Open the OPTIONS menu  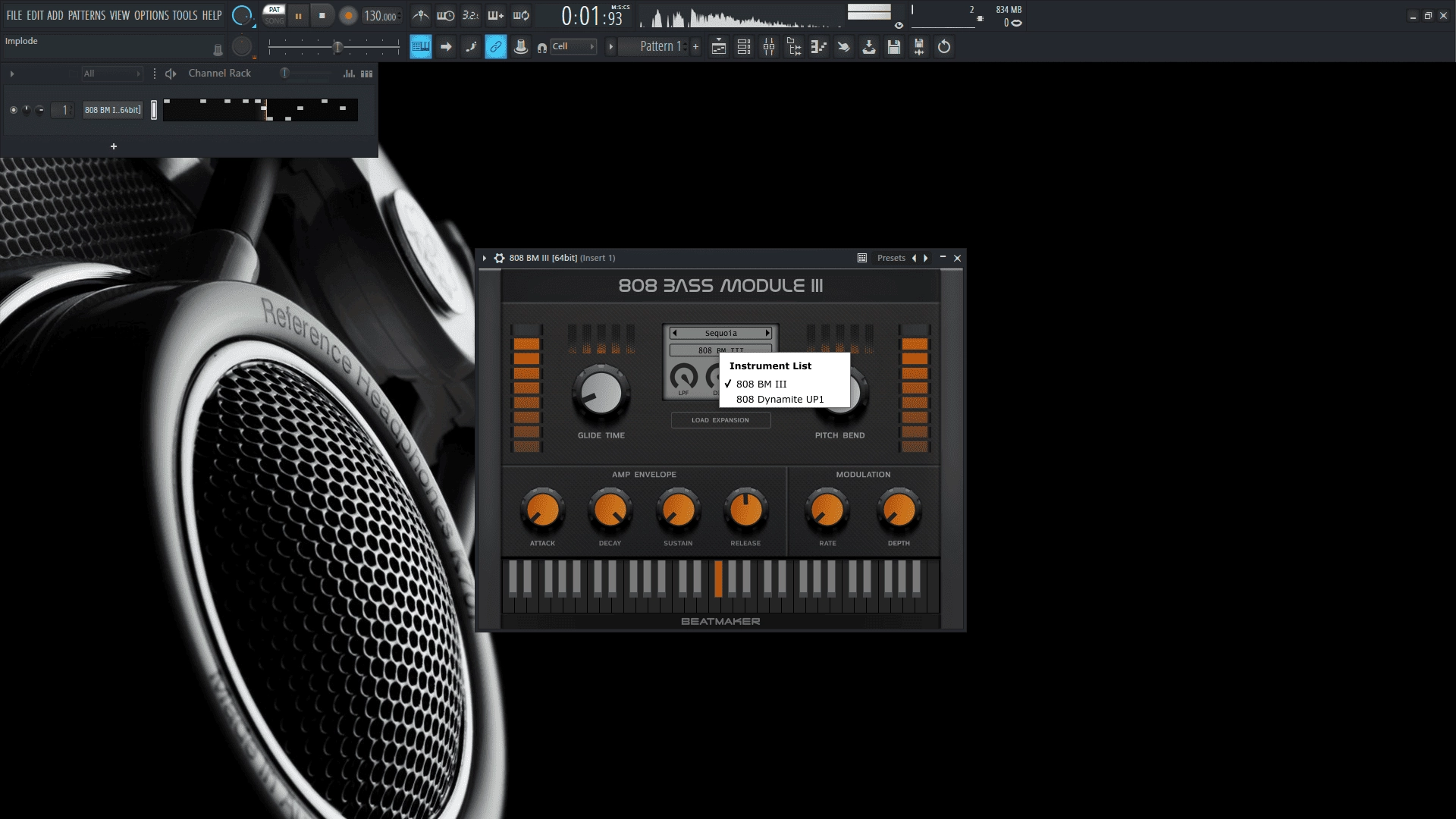coord(152,15)
